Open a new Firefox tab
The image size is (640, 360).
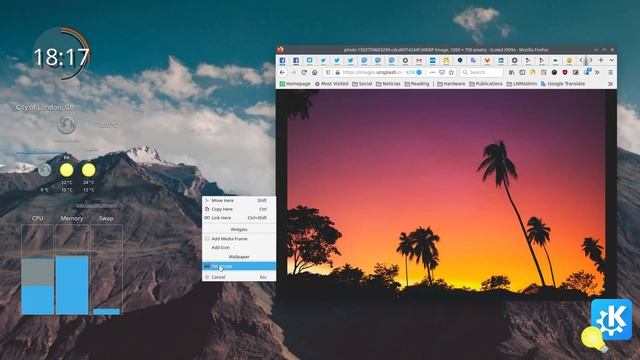click(601, 60)
